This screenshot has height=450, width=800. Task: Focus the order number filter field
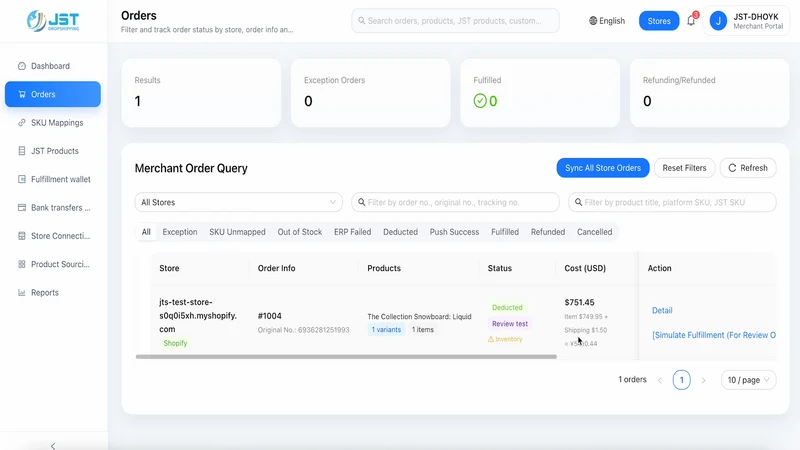point(455,203)
